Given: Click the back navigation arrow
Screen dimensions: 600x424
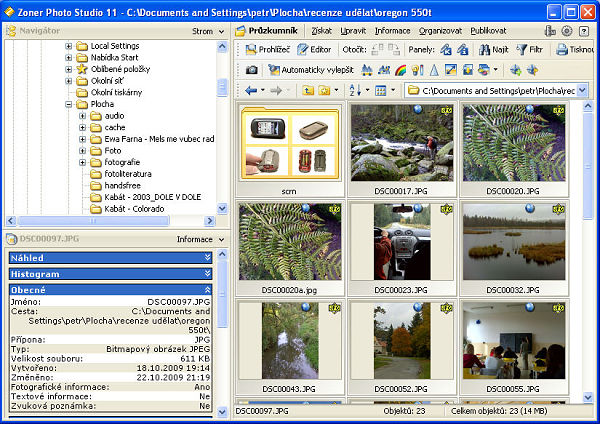Looking at the screenshot, I should pos(250,91).
